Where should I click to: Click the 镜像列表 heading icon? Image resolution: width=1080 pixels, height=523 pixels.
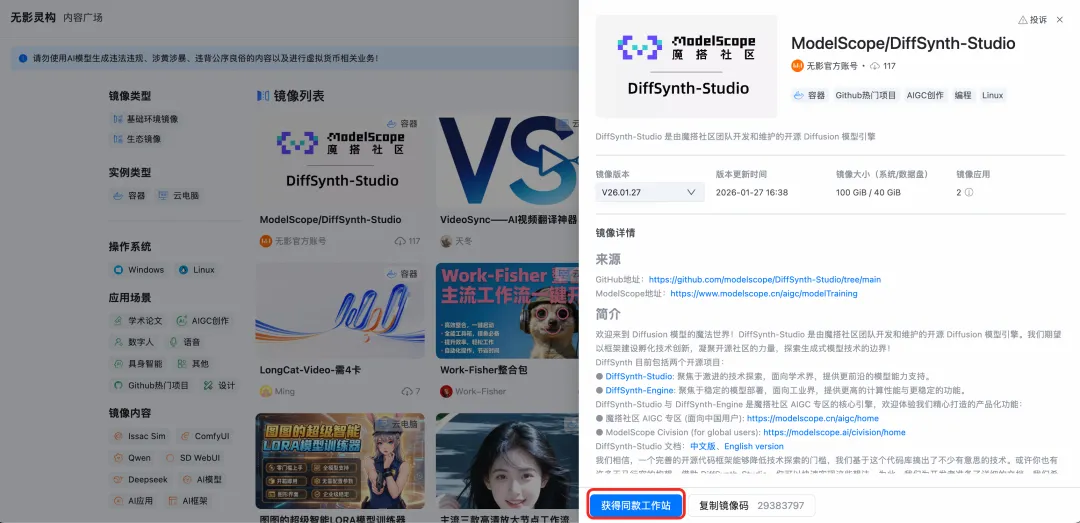coord(262,96)
